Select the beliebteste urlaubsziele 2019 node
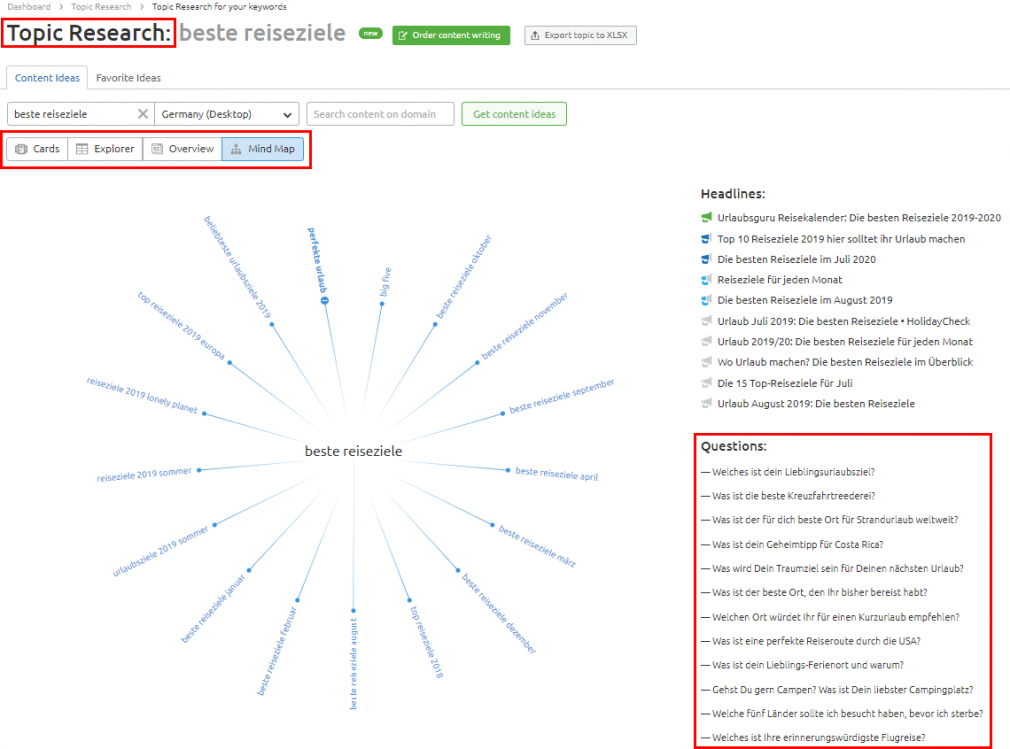The image size is (1010, 749). 237,267
